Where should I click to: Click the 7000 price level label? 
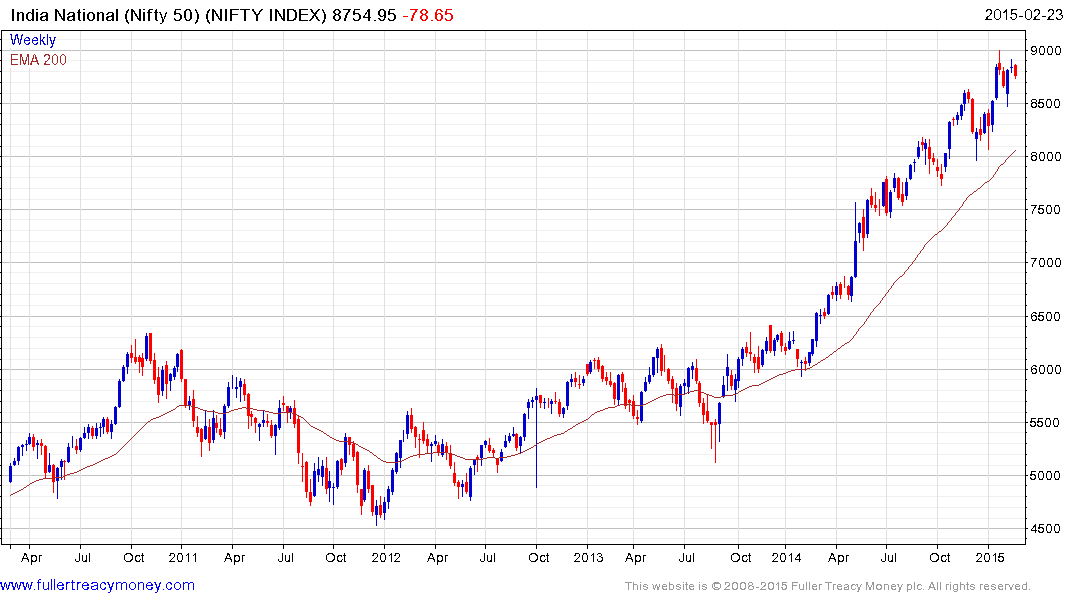pos(1047,263)
